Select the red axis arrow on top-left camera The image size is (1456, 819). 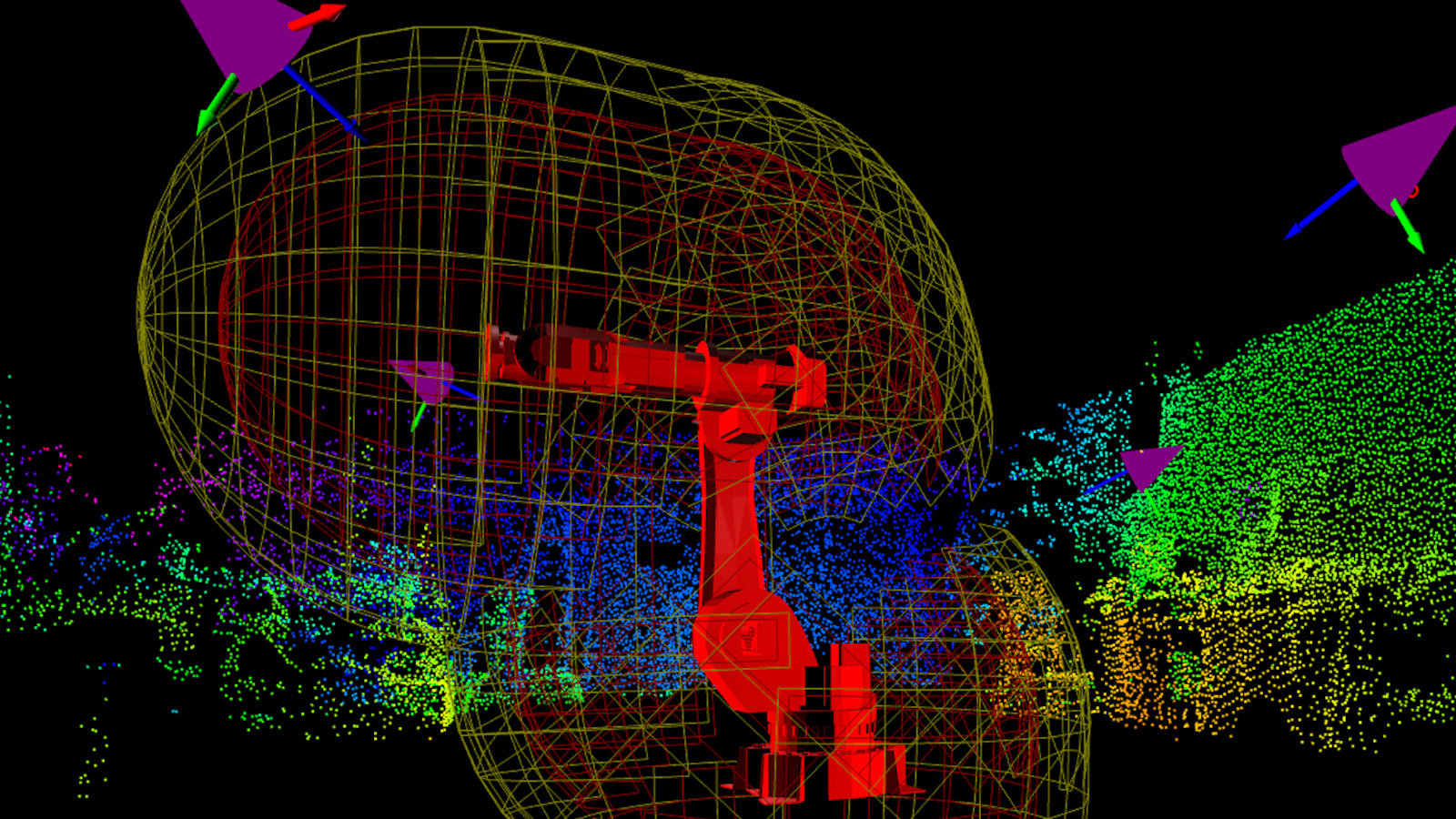(317, 16)
